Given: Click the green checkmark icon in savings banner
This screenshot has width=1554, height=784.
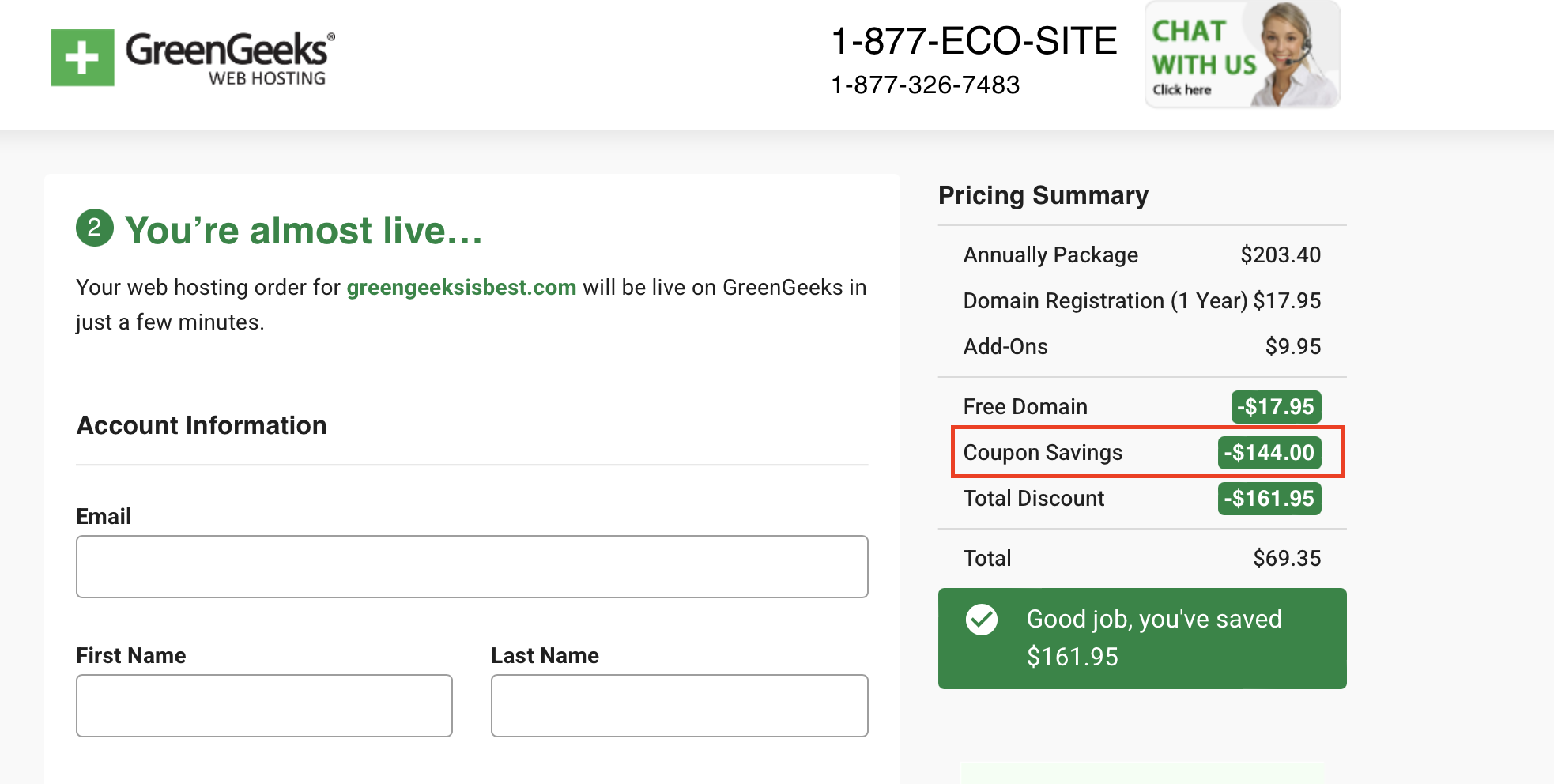Looking at the screenshot, I should point(982,620).
